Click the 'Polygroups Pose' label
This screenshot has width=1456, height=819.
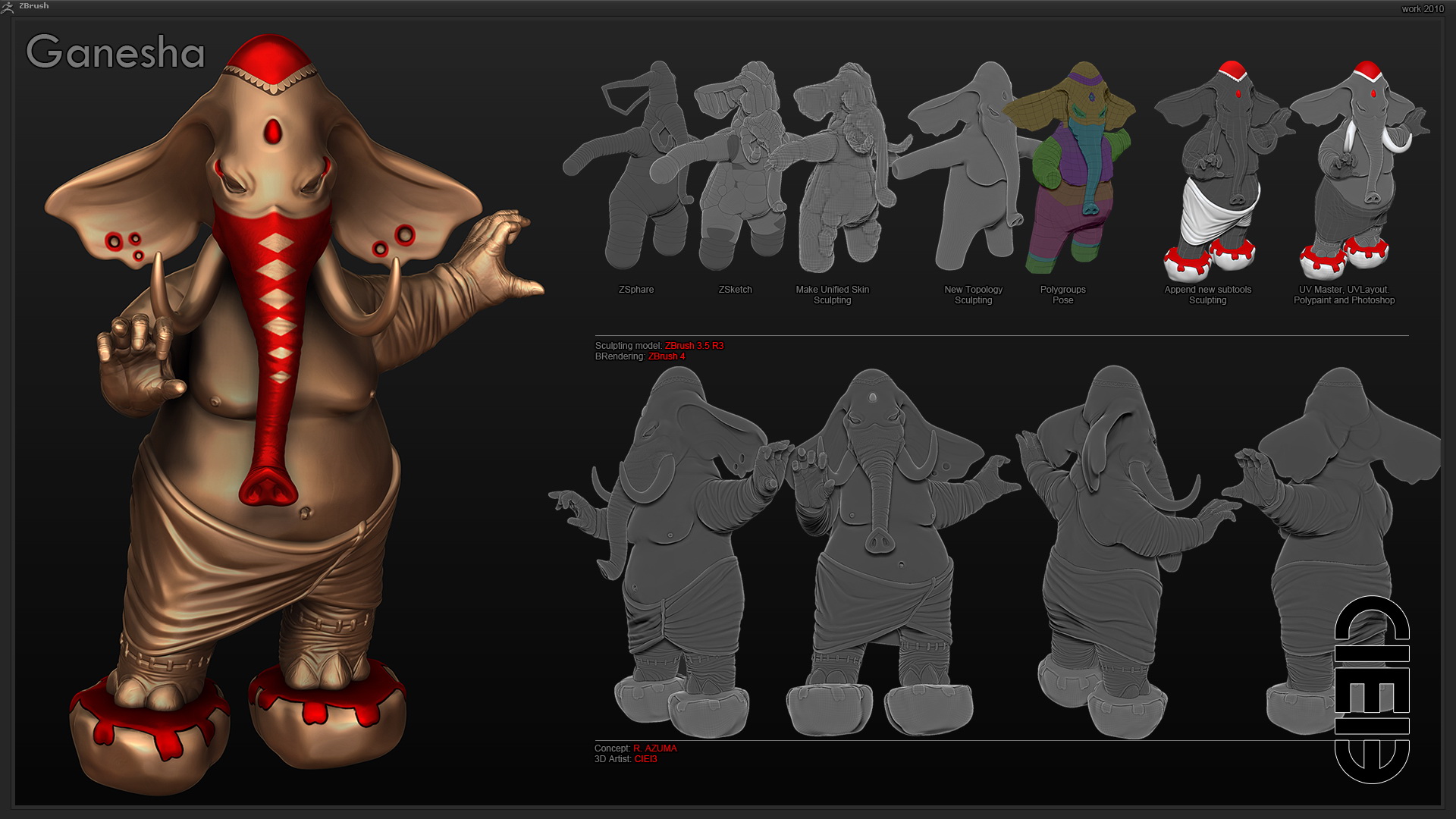click(x=1063, y=295)
